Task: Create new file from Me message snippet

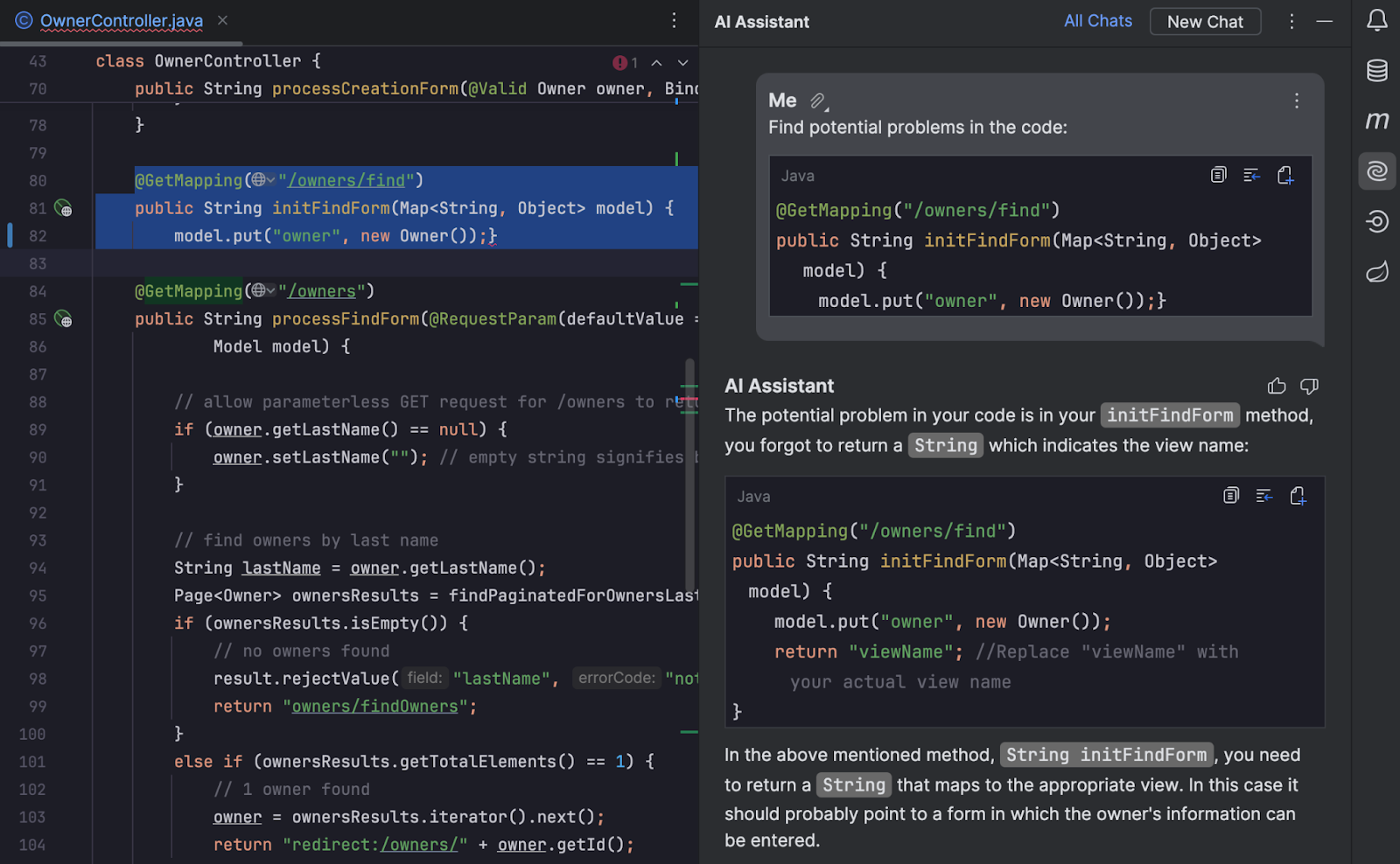Action: pos(1285,175)
